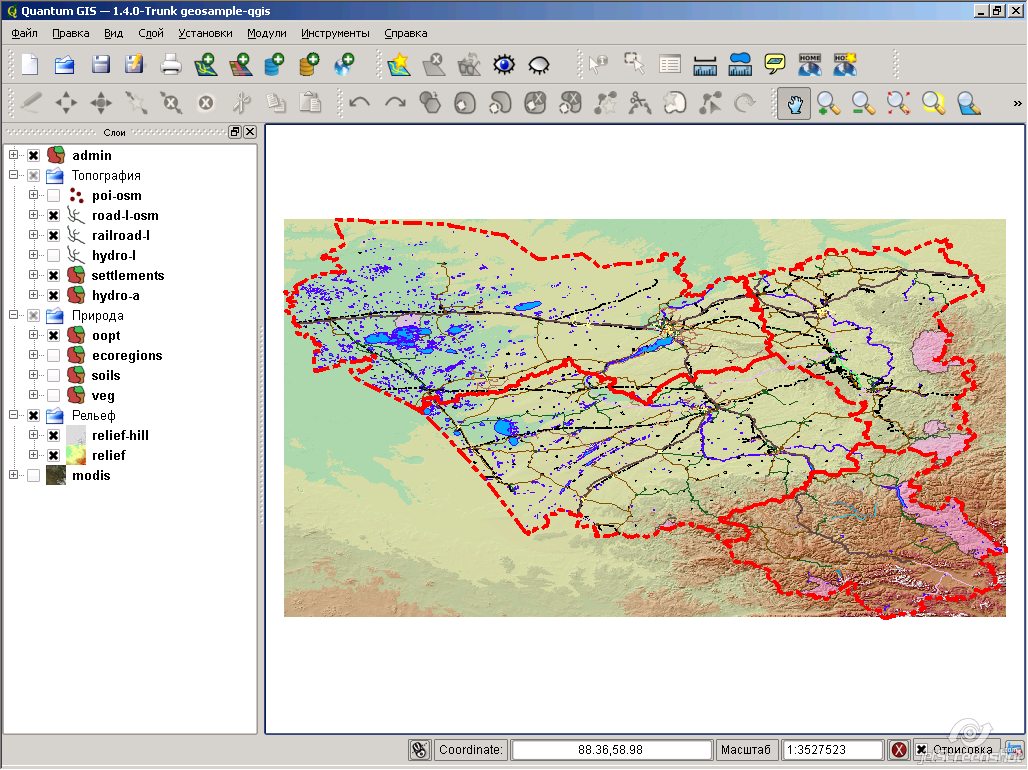Image resolution: width=1028 pixels, height=770 pixels.
Task: Select the relief layer name in the tree
Action: (x=109, y=455)
